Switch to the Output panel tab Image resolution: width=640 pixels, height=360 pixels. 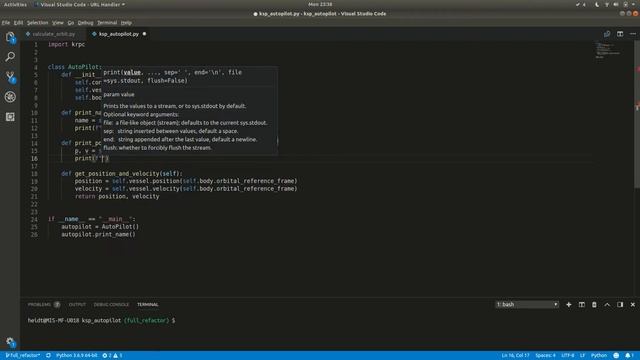pyautogui.click(x=77, y=304)
